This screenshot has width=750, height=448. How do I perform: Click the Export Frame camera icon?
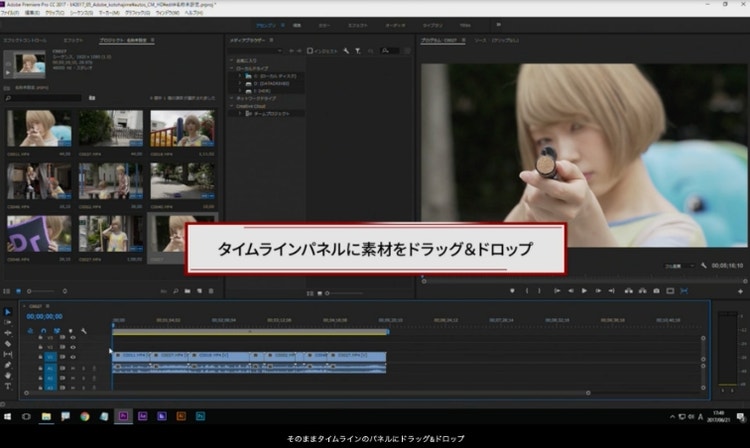click(656, 291)
